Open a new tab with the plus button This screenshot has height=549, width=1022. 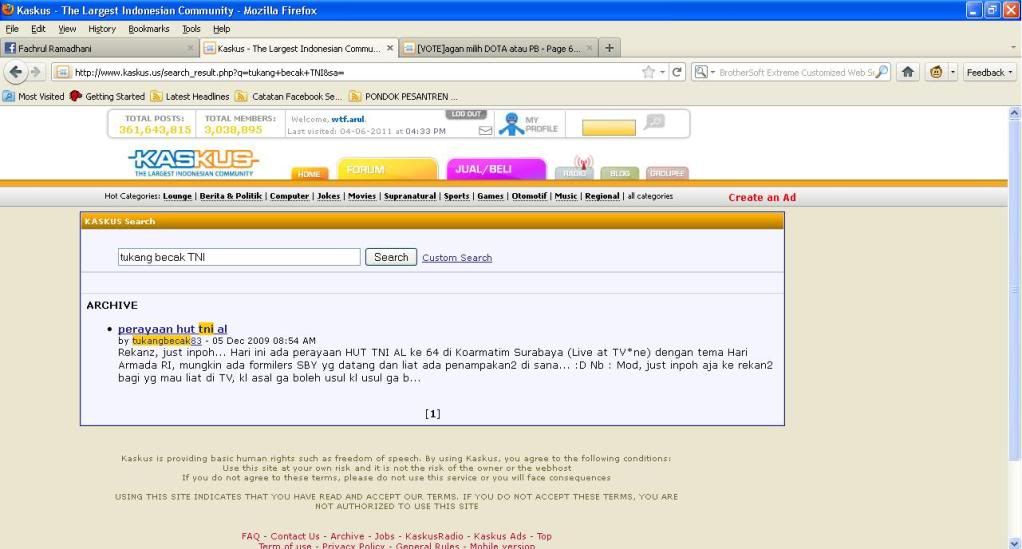tap(609, 48)
